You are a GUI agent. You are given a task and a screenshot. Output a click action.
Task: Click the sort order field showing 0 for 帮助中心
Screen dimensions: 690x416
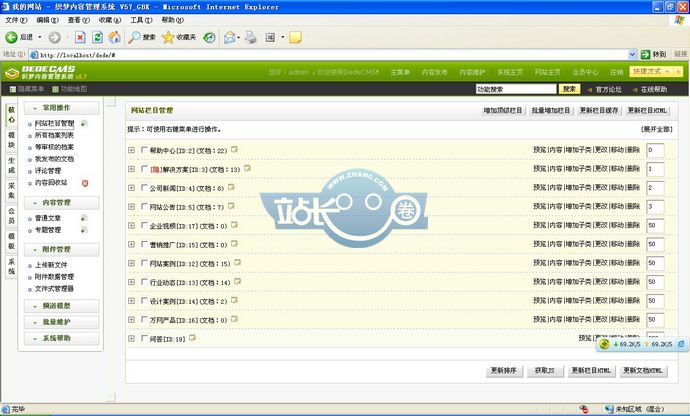click(655, 150)
